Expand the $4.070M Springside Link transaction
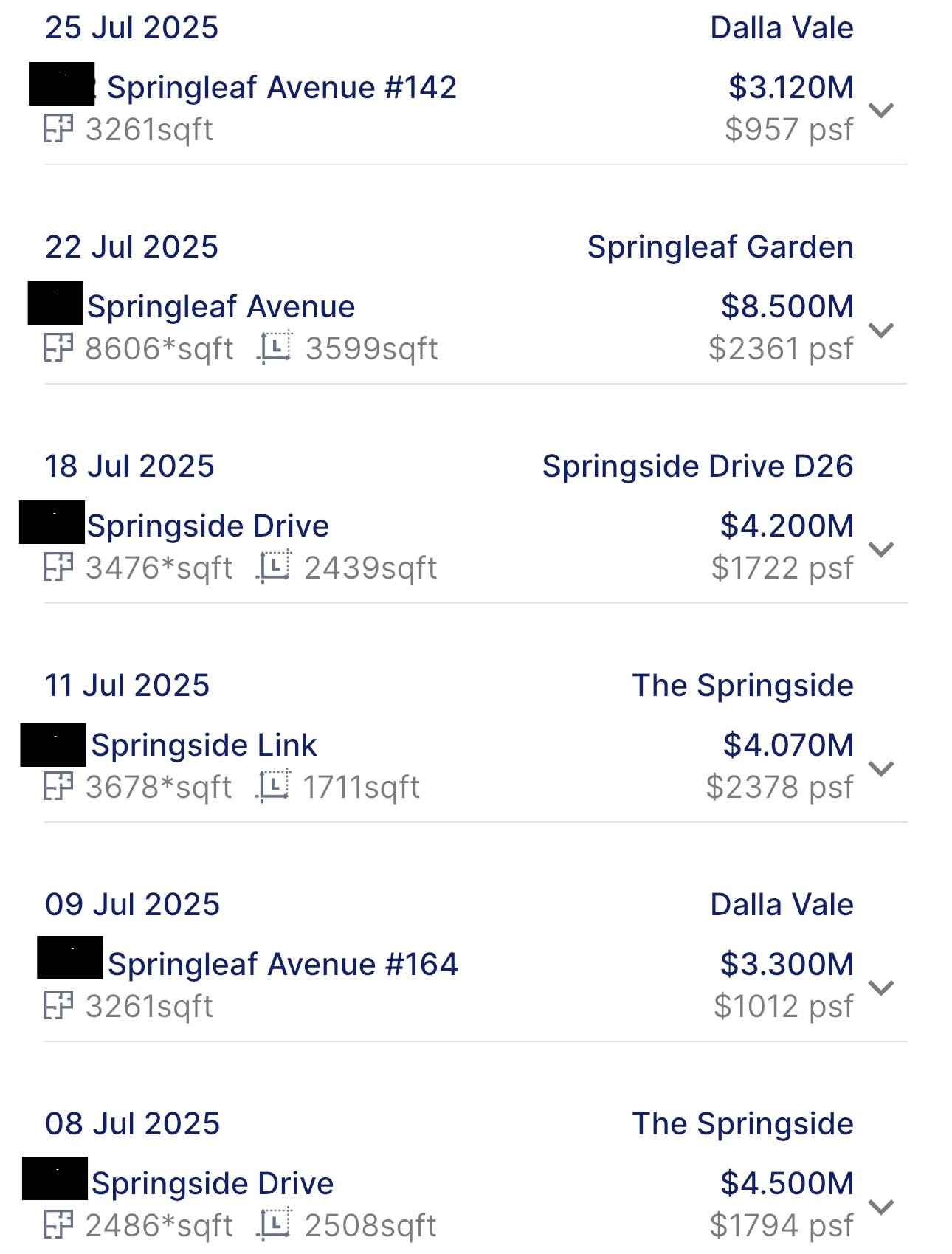Screen dimensions: 952x1254 (x=881, y=768)
